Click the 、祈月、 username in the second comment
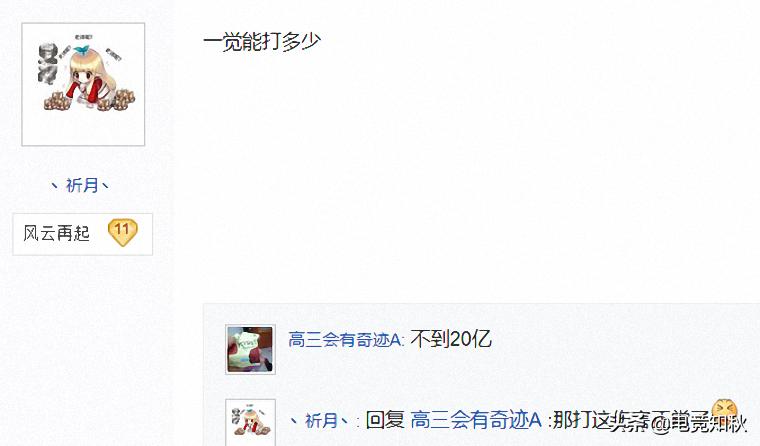 319,420
